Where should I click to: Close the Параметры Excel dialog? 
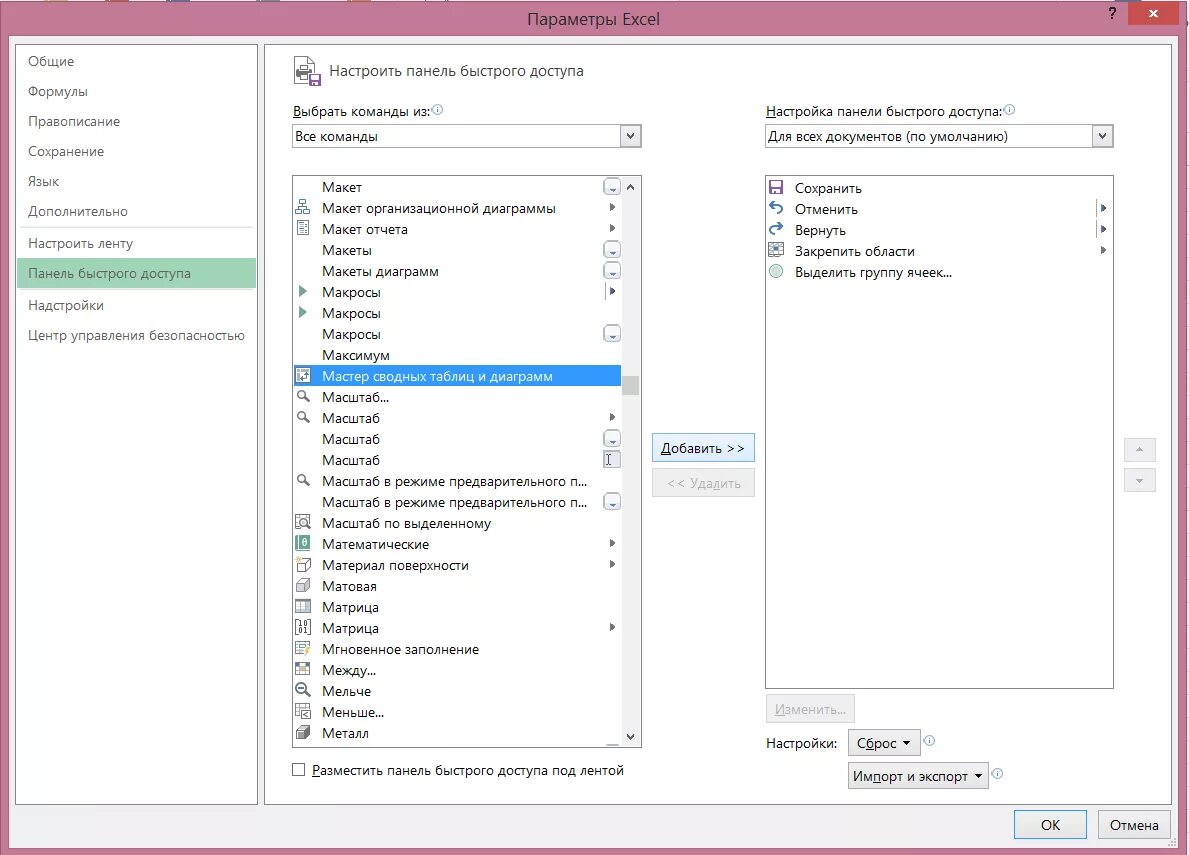[1153, 14]
